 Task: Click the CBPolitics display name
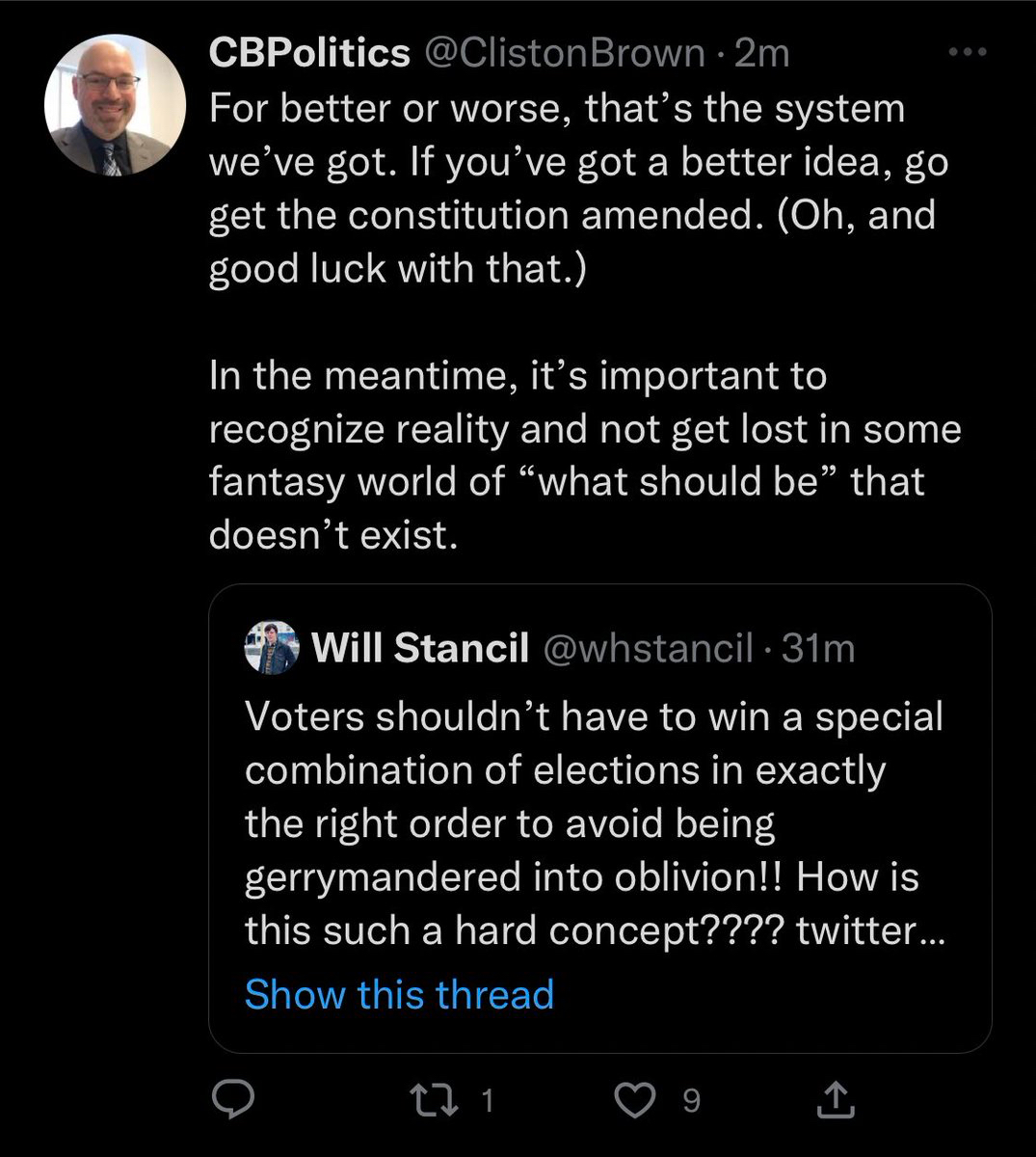click(x=309, y=53)
